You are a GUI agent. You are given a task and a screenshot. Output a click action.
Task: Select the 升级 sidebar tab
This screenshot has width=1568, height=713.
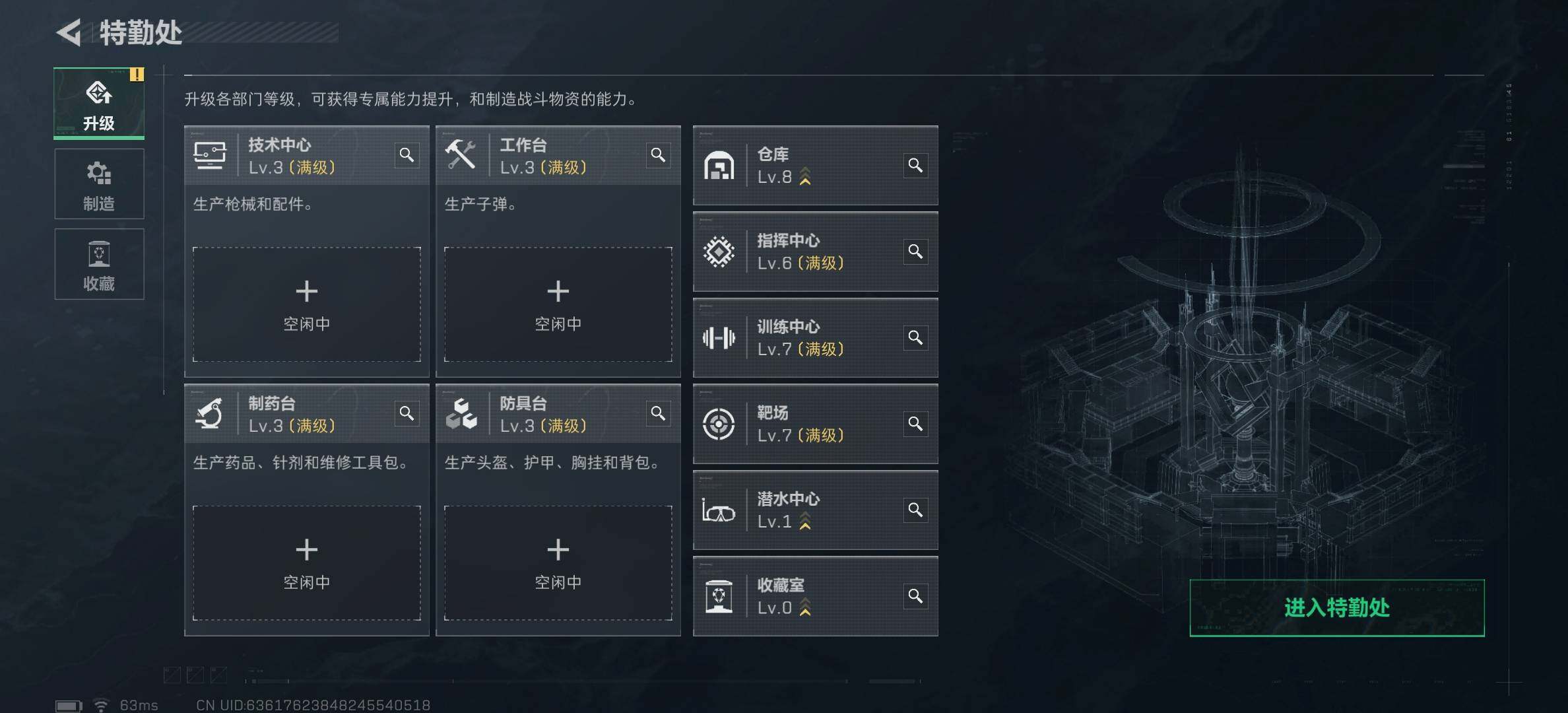click(x=99, y=104)
